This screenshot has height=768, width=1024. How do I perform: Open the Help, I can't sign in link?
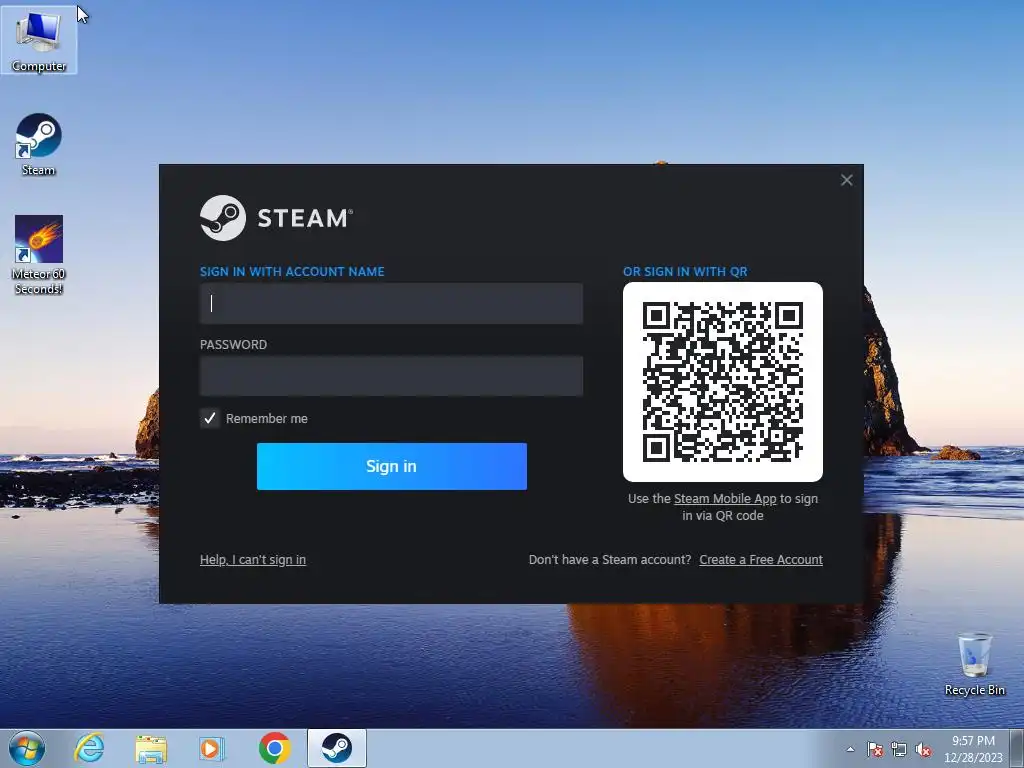tap(253, 560)
